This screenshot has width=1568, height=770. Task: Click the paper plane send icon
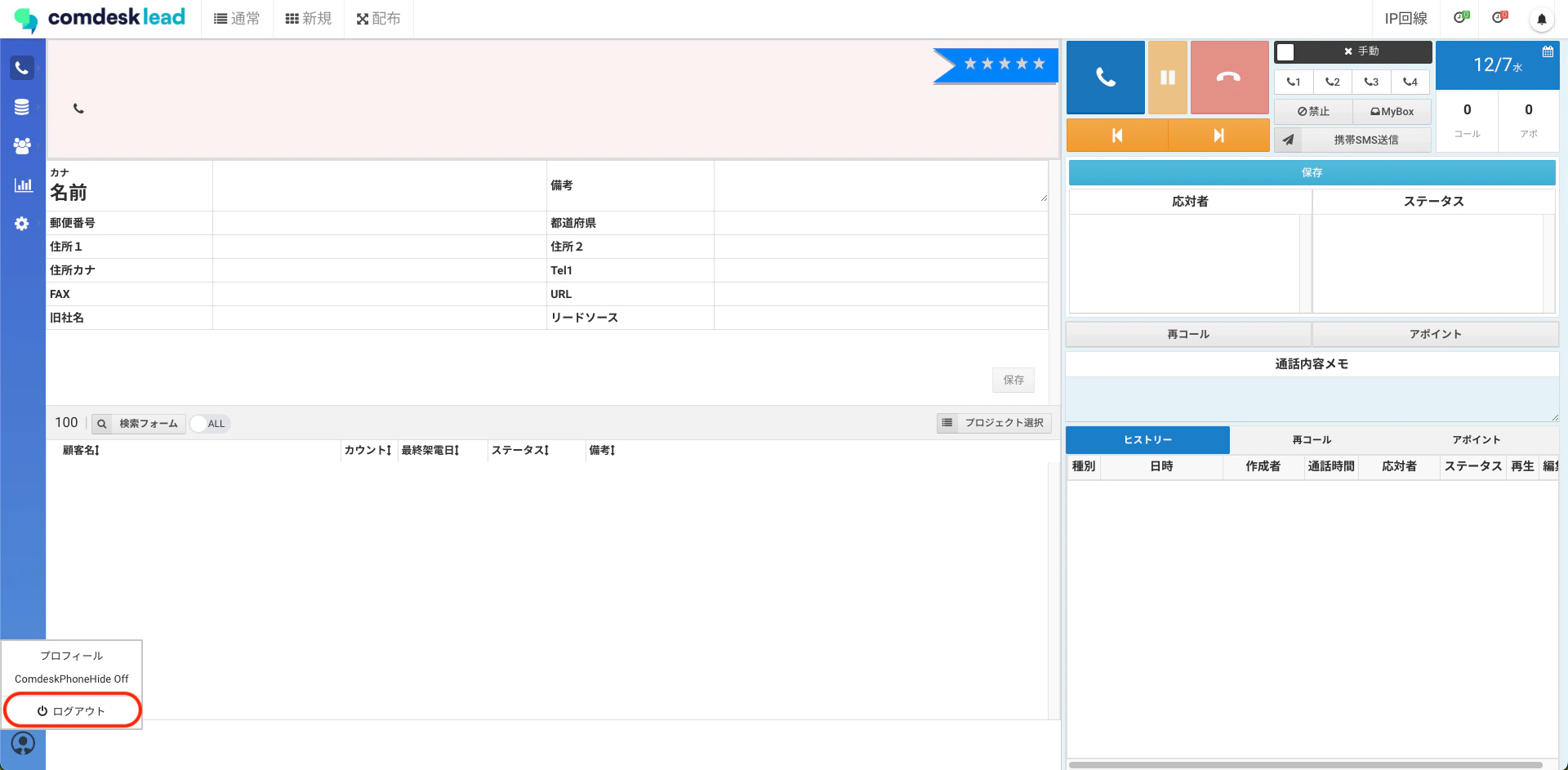(1288, 140)
